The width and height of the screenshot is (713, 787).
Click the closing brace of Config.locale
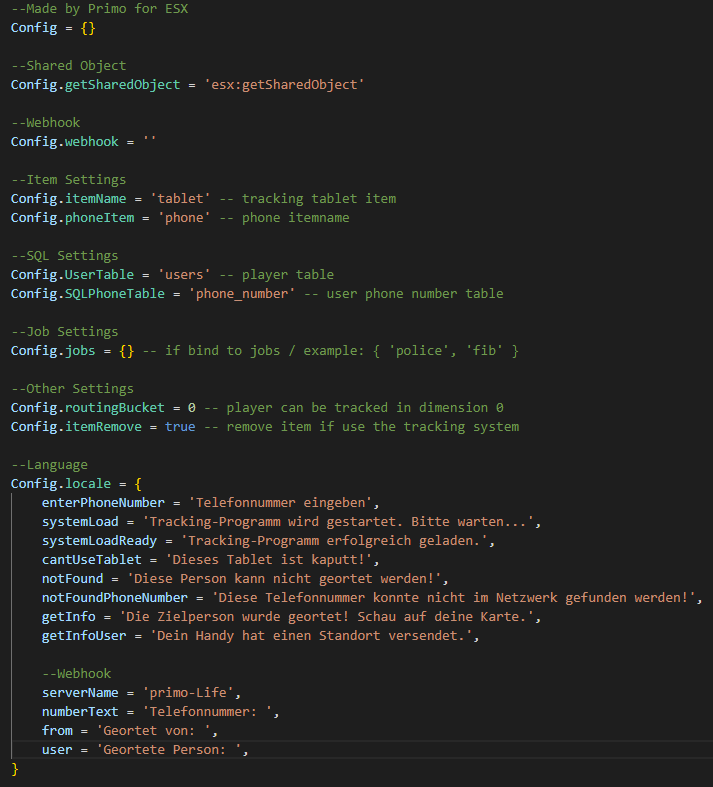[15, 769]
